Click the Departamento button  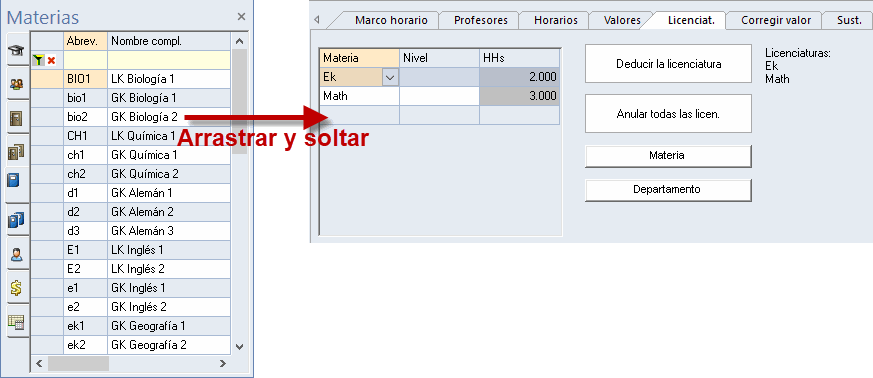coord(668,189)
